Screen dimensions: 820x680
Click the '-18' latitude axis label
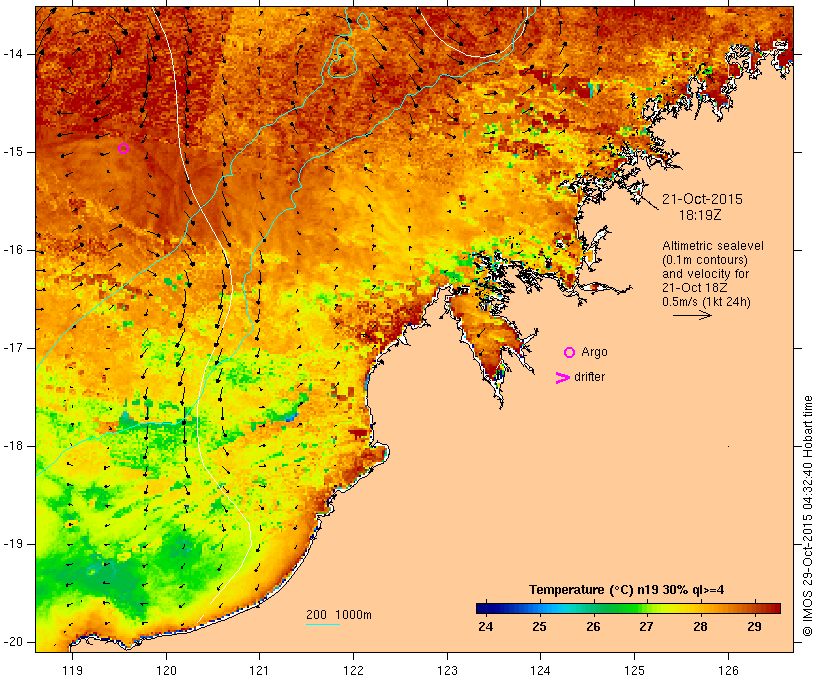pos(12,446)
